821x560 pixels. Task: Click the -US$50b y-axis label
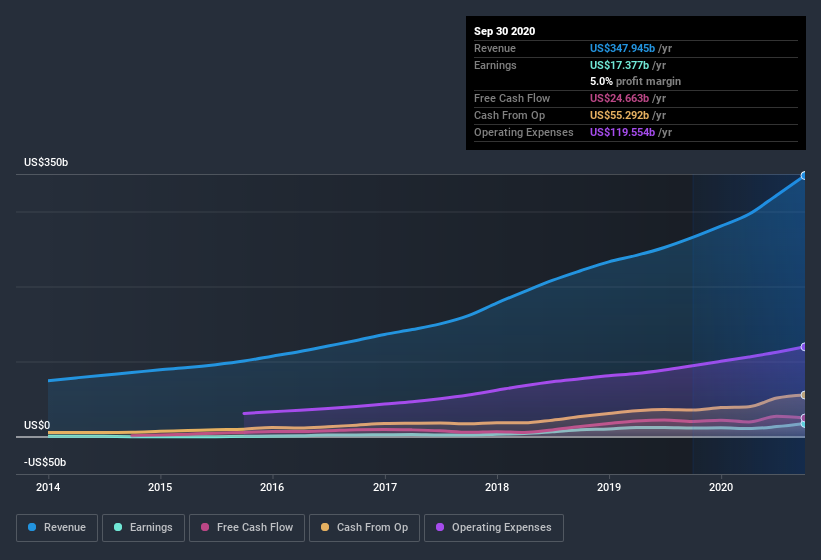click(45, 463)
